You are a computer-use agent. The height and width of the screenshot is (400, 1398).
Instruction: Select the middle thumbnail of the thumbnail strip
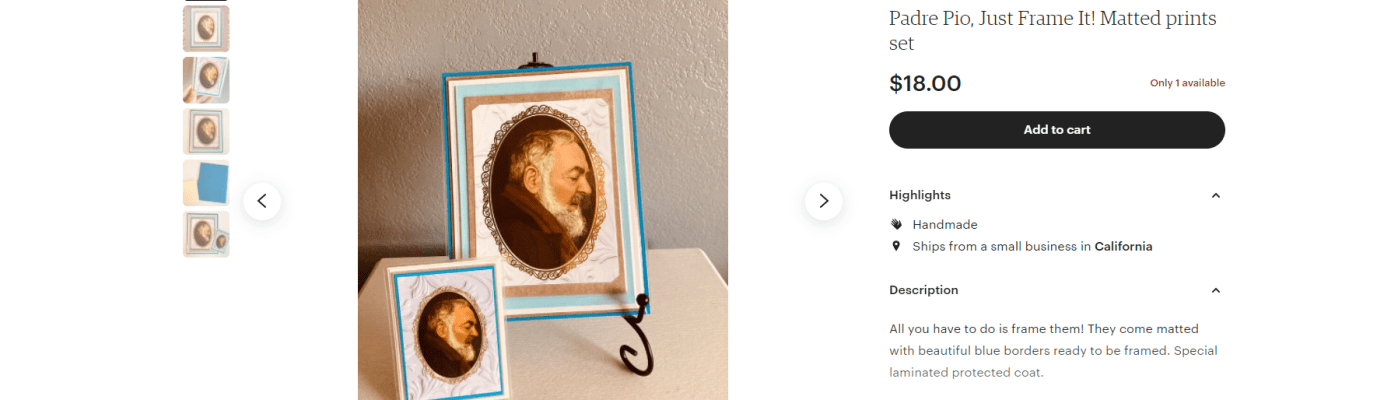(x=206, y=131)
